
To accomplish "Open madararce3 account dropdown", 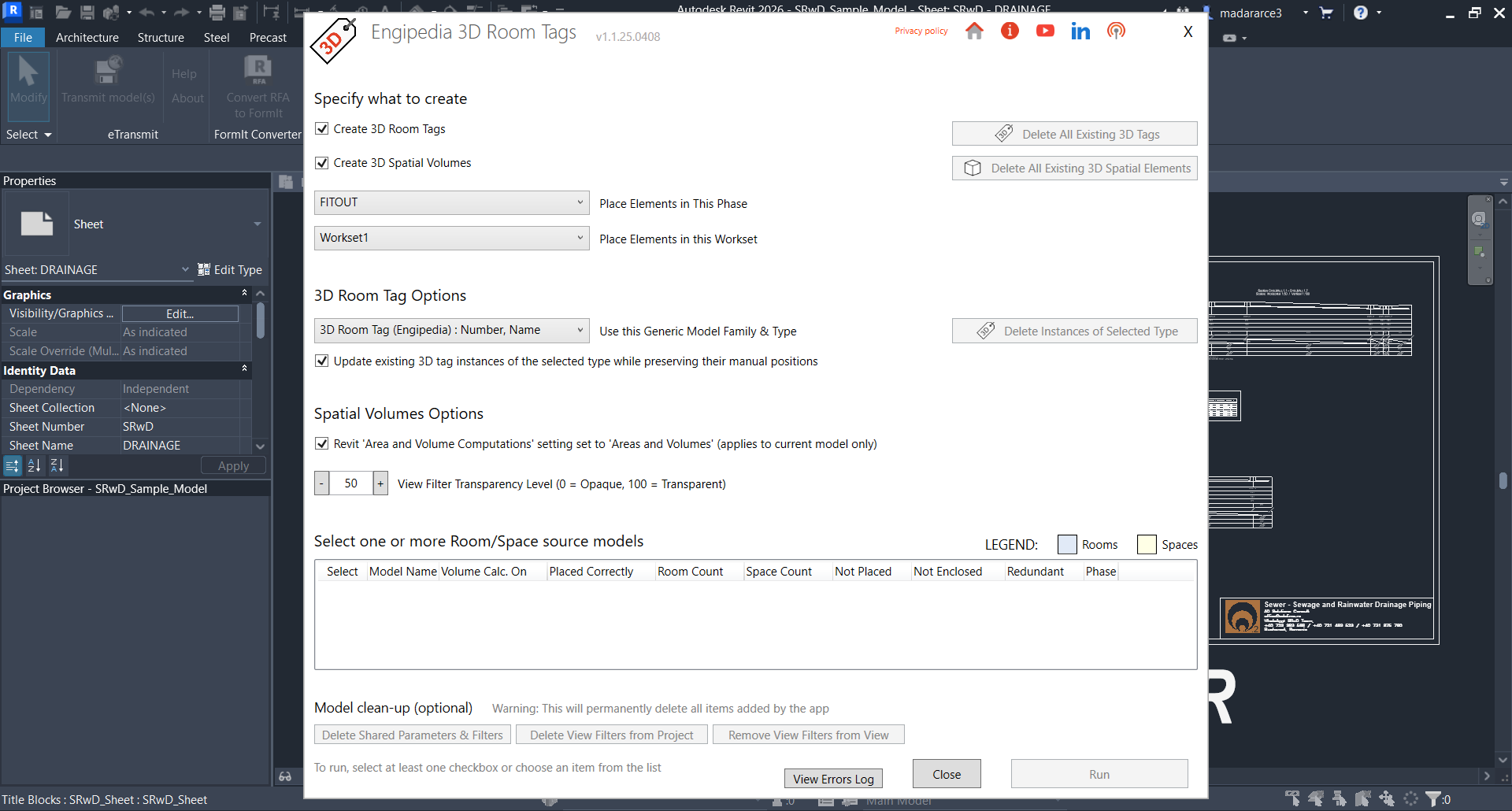I will [1306, 13].
